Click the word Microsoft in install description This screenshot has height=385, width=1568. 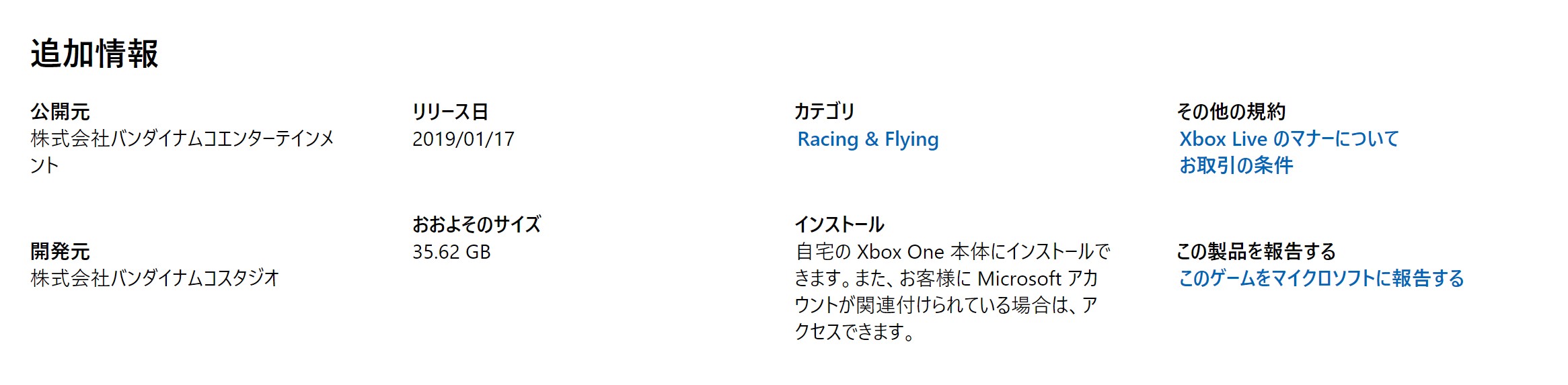point(1019,279)
